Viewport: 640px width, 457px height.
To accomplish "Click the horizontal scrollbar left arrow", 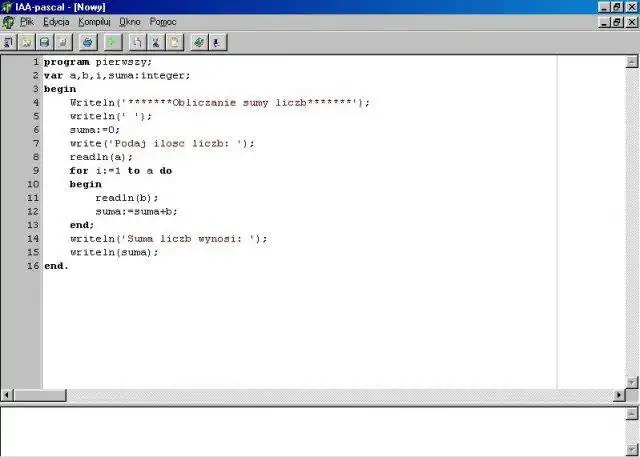I will click(7, 395).
